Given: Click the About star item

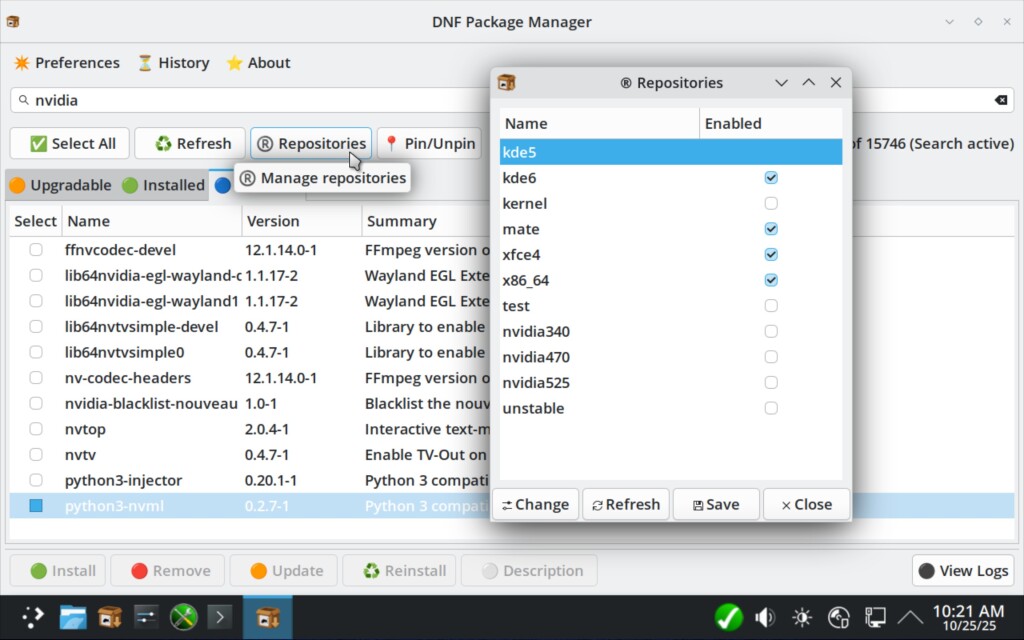Looking at the screenshot, I should [x=258, y=63].
